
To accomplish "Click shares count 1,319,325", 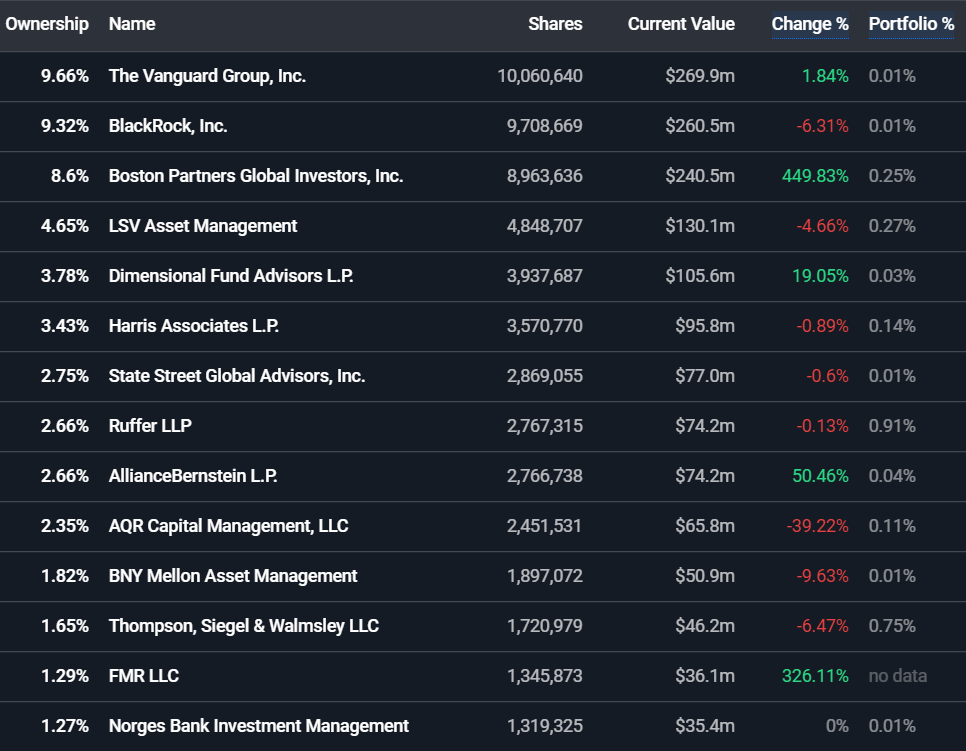I will pyautogui.click(x=545, y=726).
